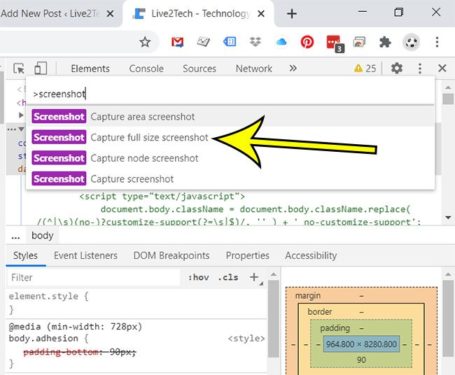Open the Gmail extension icon

click(x=177, y=42)
